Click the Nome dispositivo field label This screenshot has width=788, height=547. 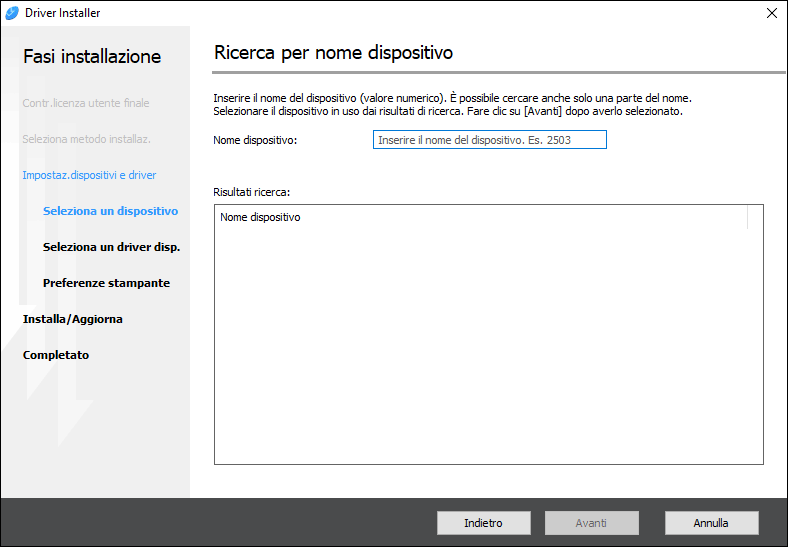pos(255,140)
